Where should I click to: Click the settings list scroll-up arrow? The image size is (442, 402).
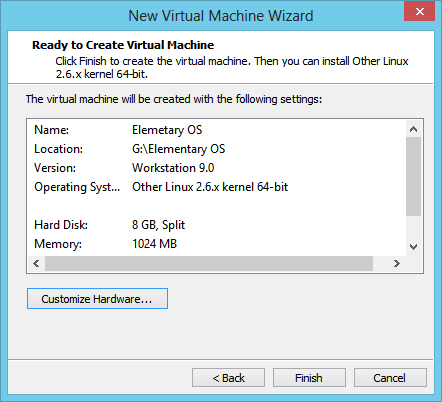414,129
